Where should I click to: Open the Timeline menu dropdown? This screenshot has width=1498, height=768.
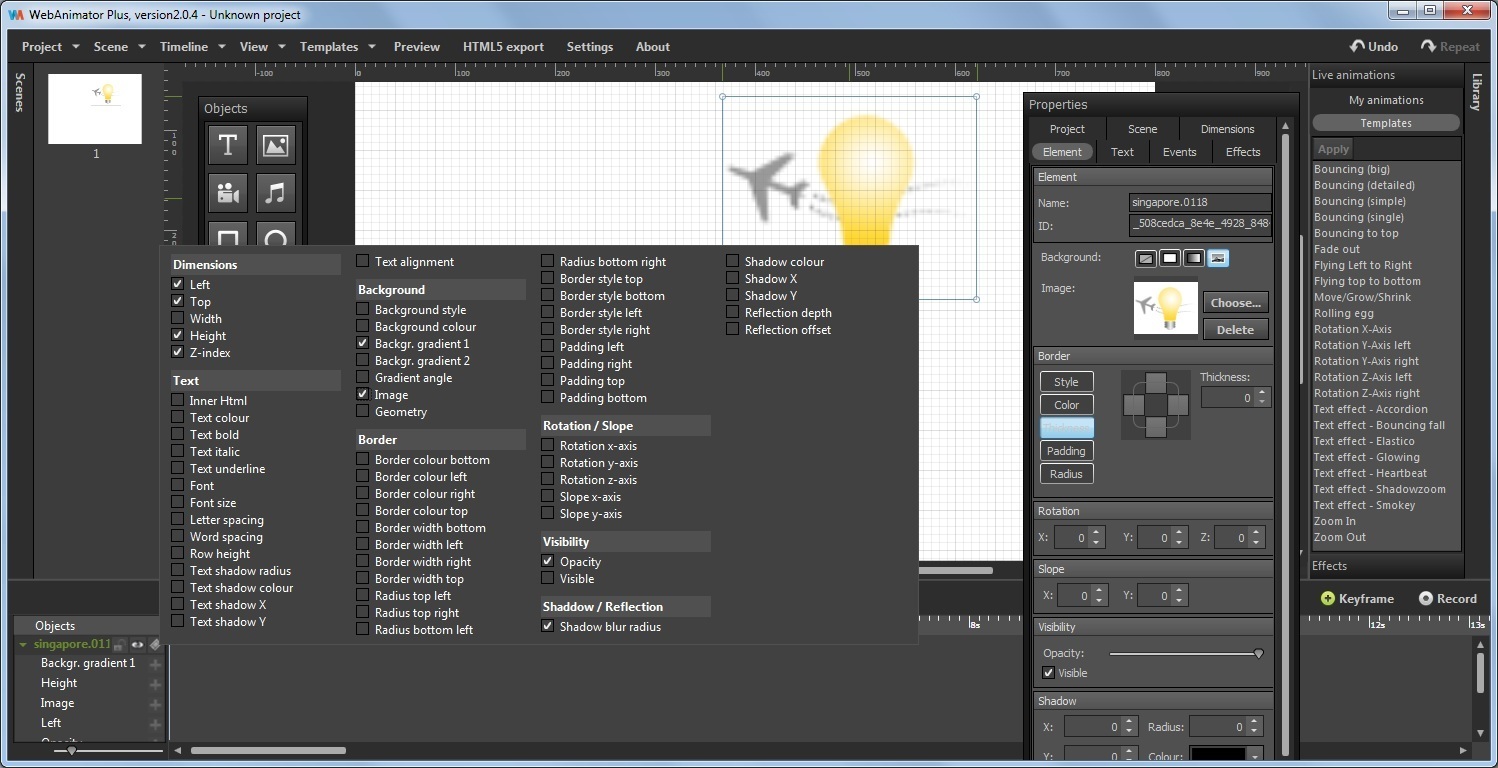pos(192,46)
